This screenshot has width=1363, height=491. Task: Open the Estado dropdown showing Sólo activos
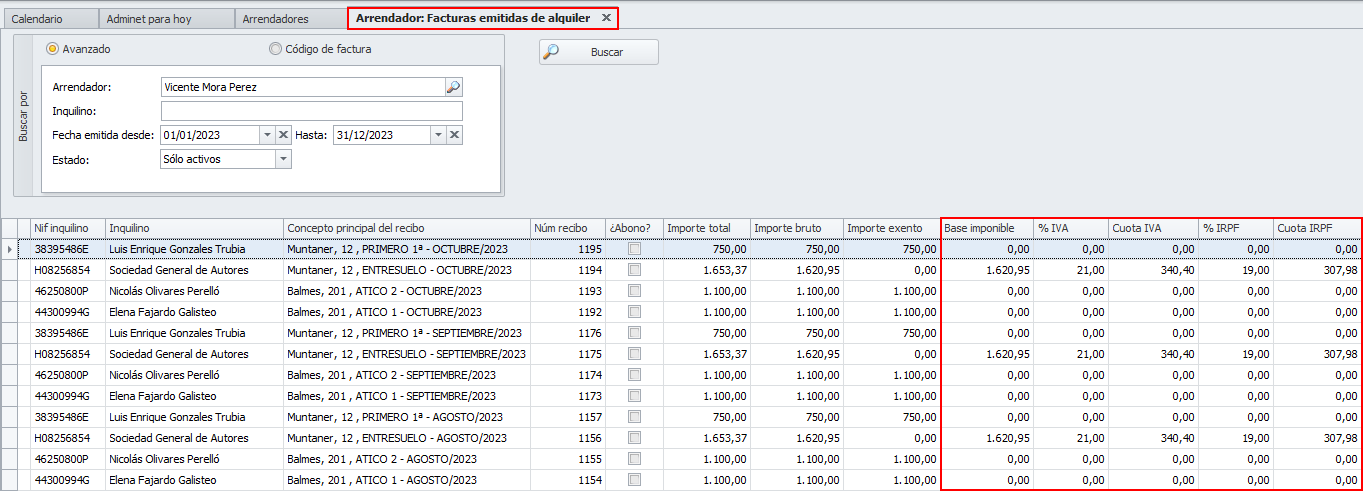[x=283, y=159]
